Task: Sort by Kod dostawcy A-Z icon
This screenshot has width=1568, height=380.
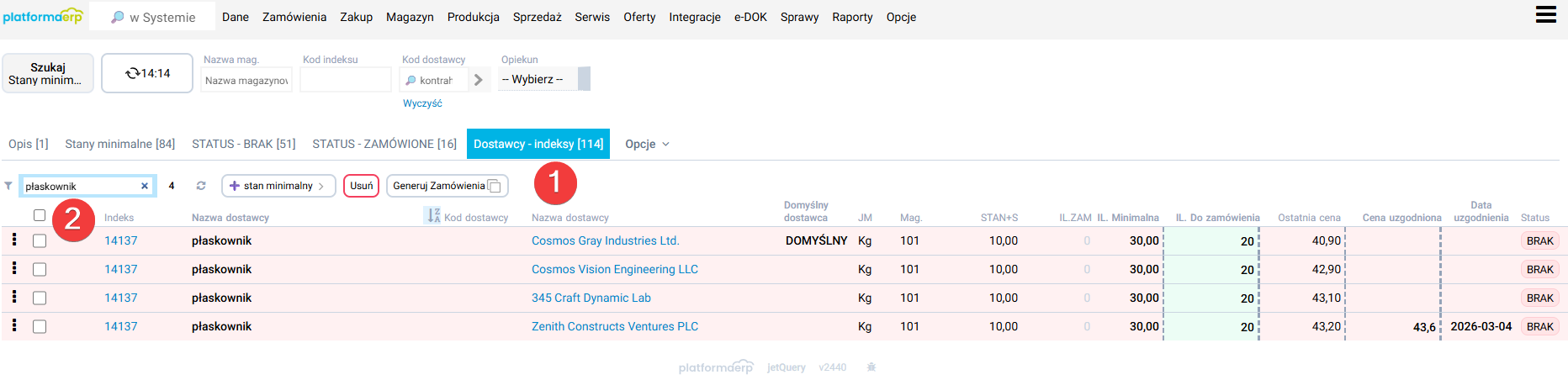Action: click(433, 216)
